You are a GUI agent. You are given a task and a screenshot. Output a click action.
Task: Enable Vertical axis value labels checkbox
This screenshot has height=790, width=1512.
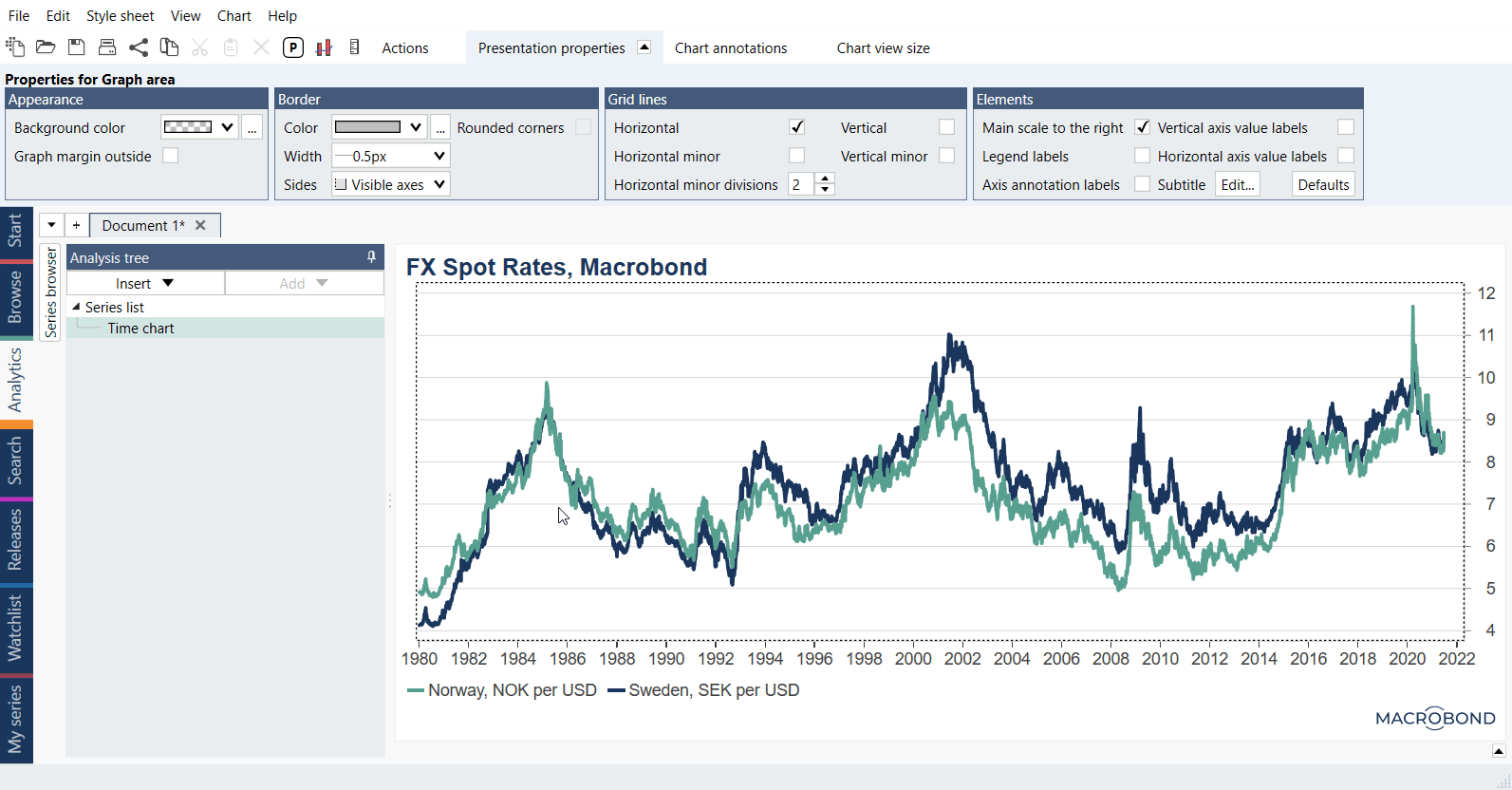1346,127
